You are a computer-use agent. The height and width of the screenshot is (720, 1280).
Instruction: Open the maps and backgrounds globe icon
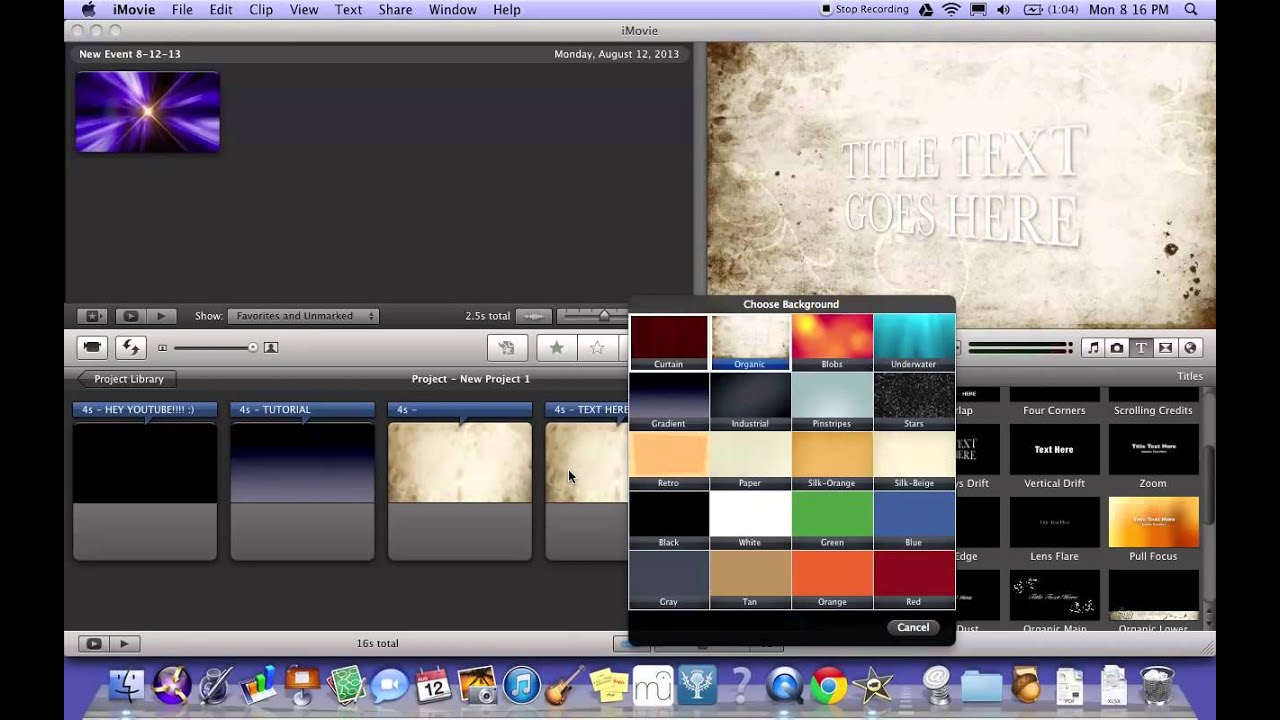pyautogui.click(x=1190, y=348)
